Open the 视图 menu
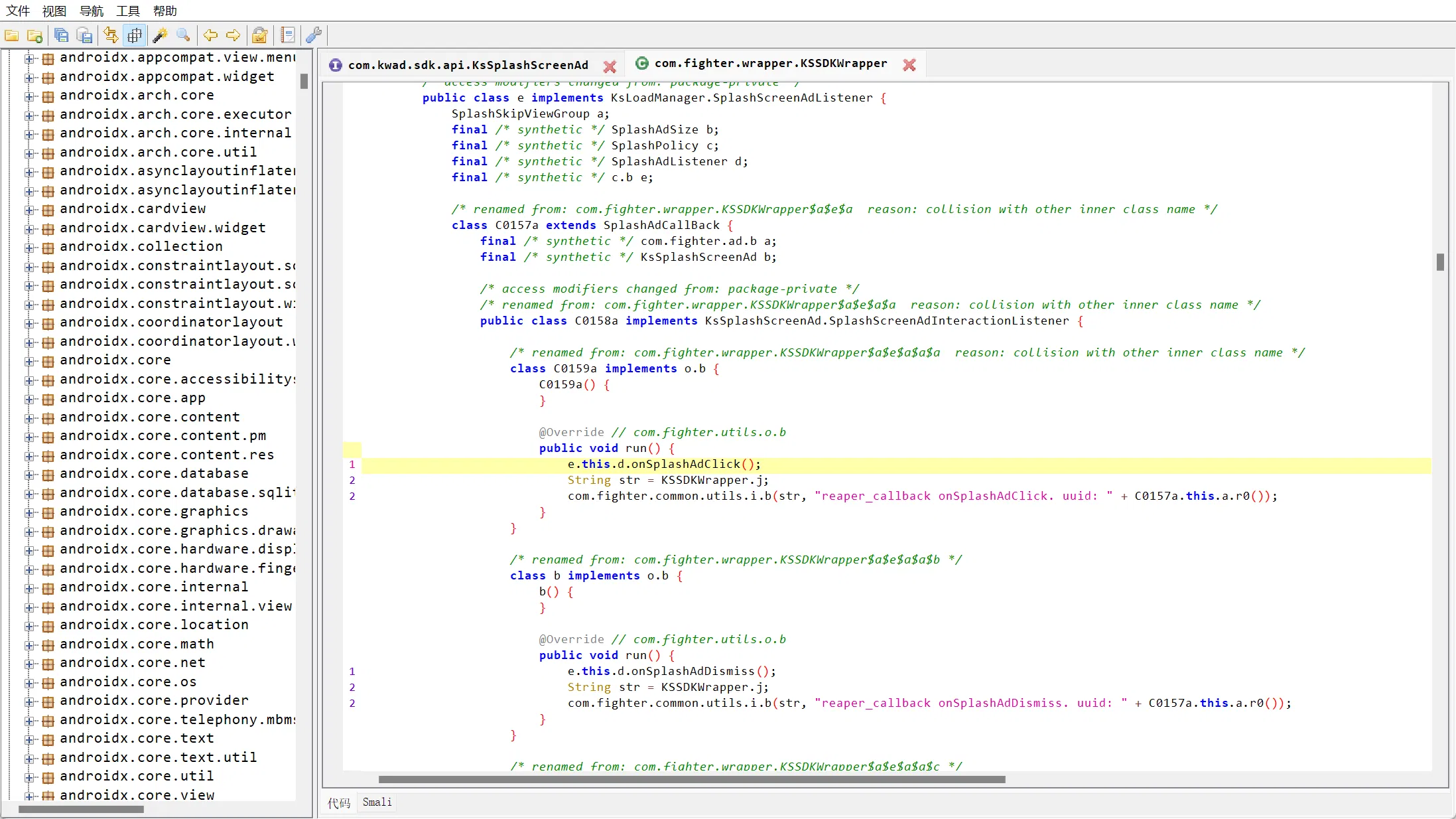 point(54,11)
